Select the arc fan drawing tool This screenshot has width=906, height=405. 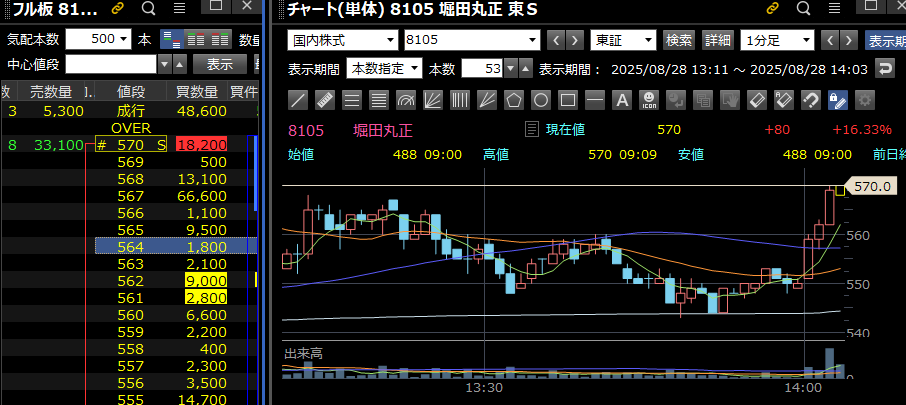pyautogui.click(x=406, y=101)
